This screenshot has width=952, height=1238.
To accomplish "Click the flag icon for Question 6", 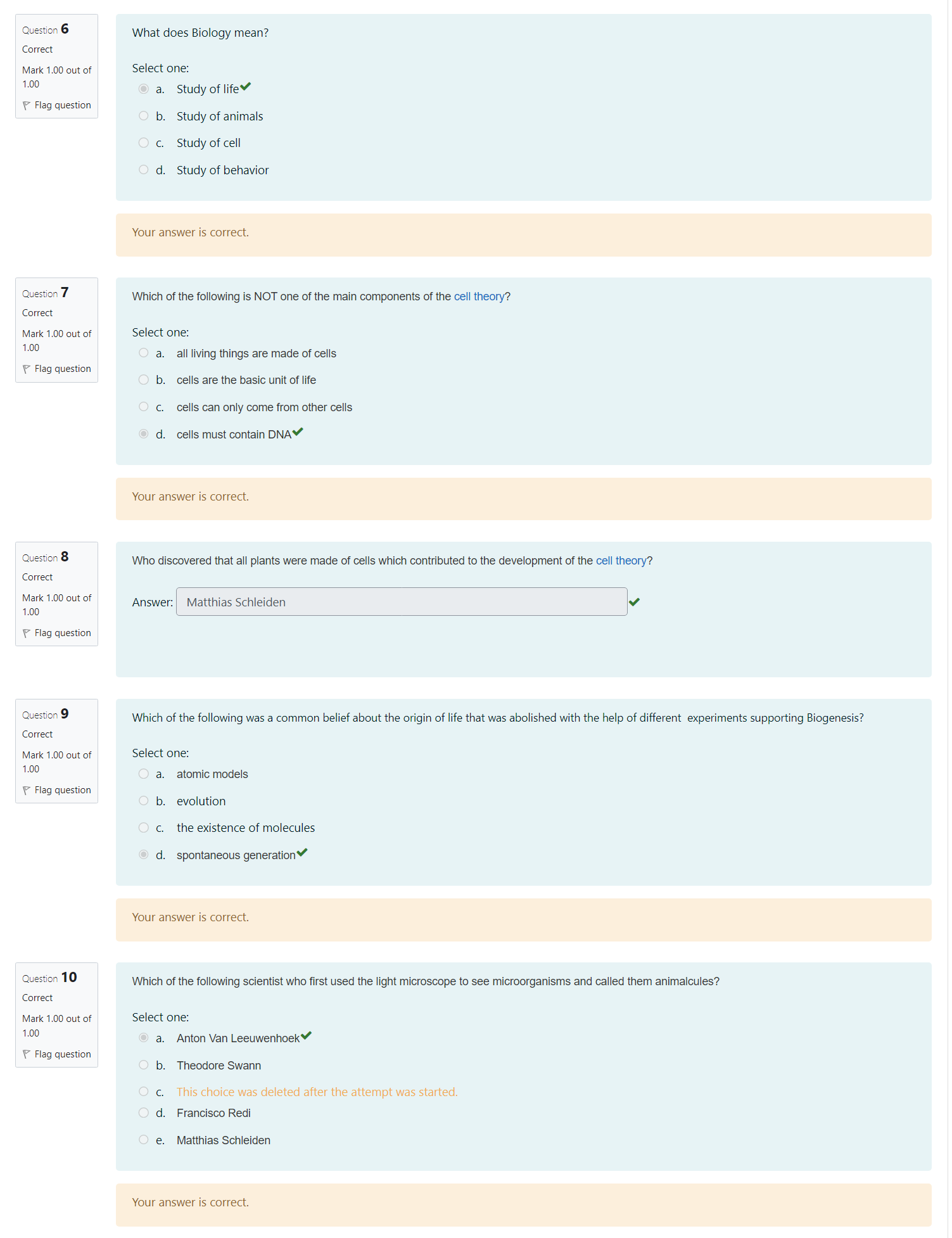I will click(x=27, y=105).
